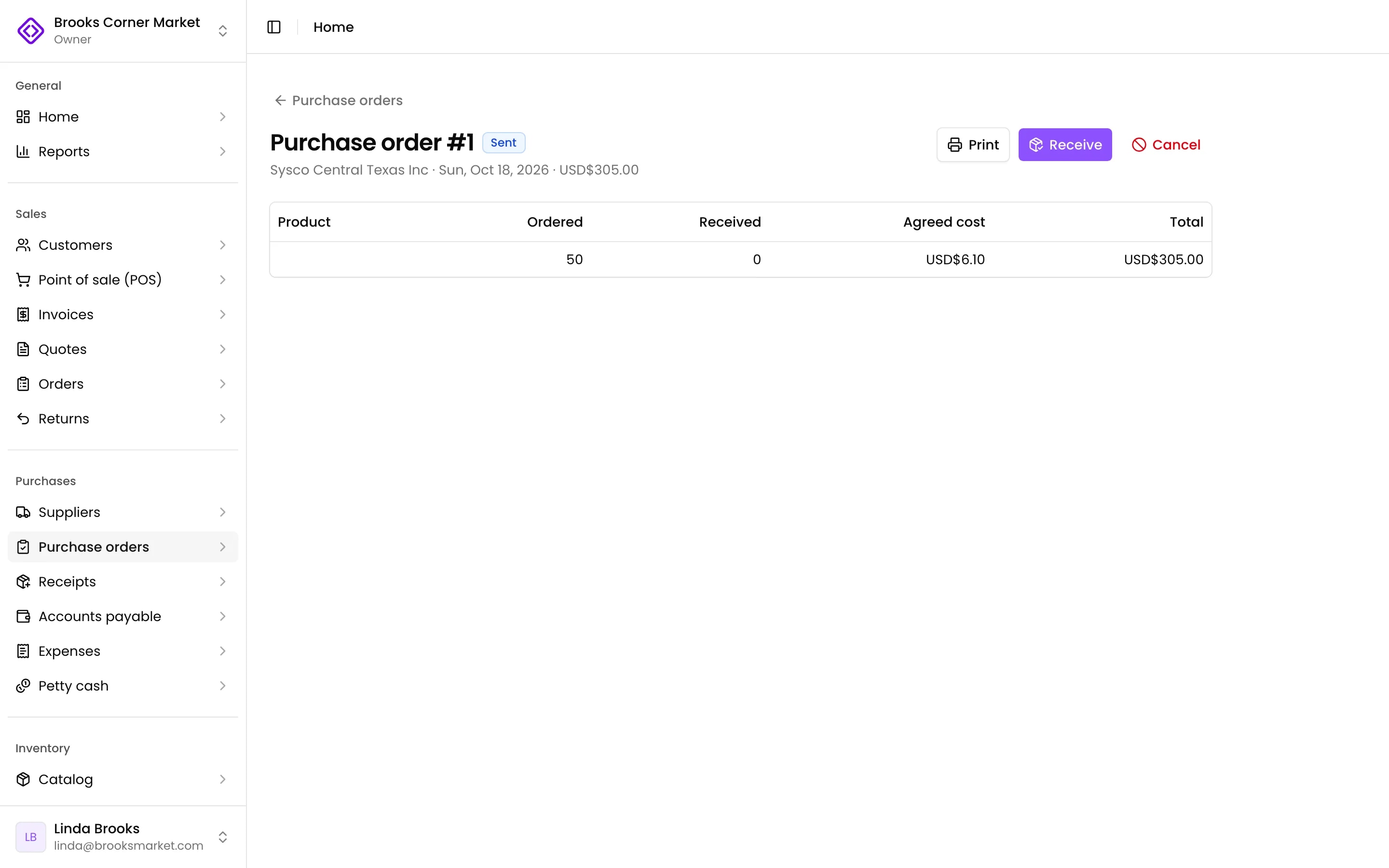This screenshot has width=1389, height=868.
Task: Click the Returns arrow icon
Action: click(23, 419)
